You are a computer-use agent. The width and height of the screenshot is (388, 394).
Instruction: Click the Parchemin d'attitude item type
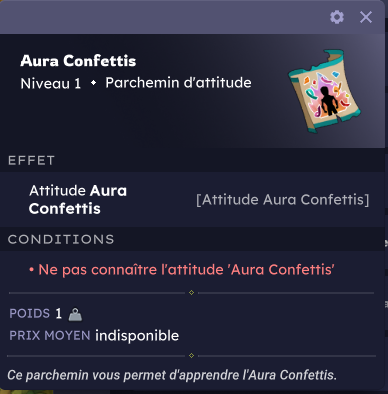click(x=178, y=83)
